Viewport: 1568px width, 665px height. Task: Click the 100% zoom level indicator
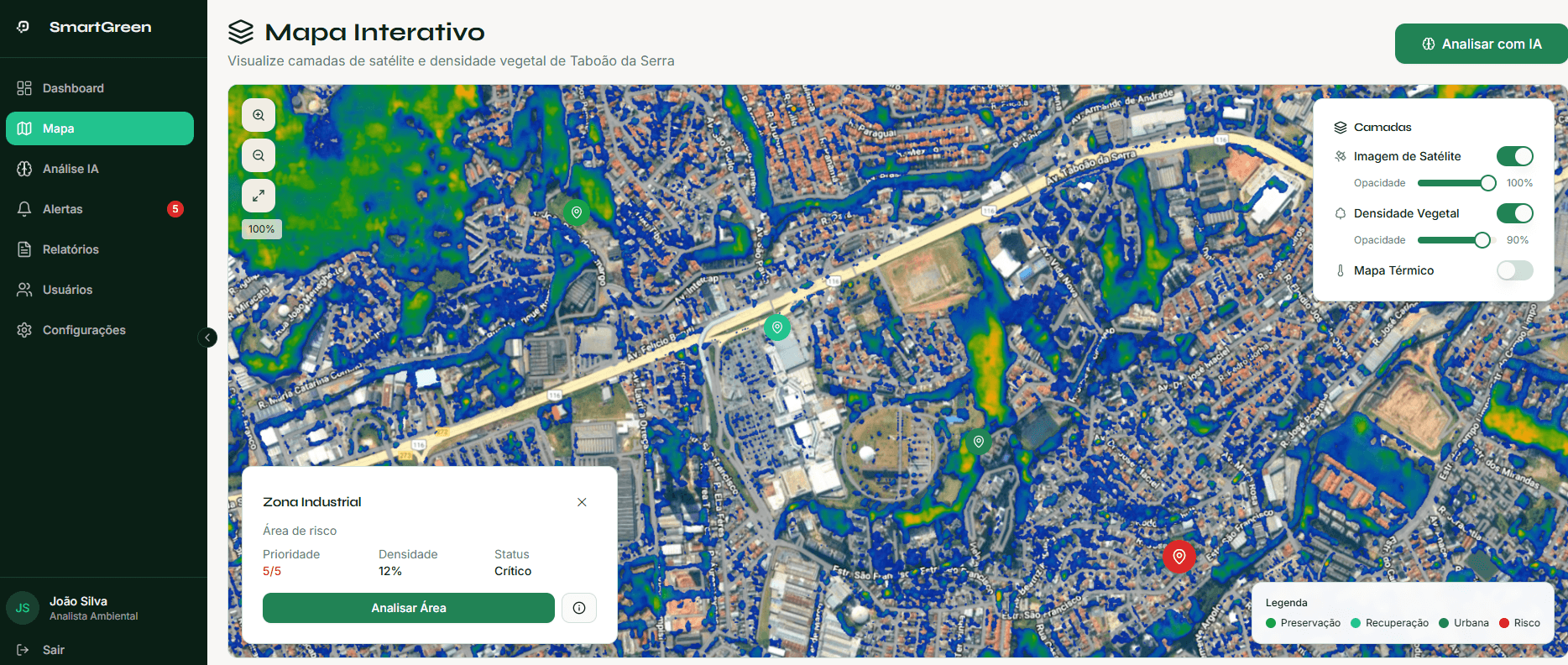[x=262, y=229]
